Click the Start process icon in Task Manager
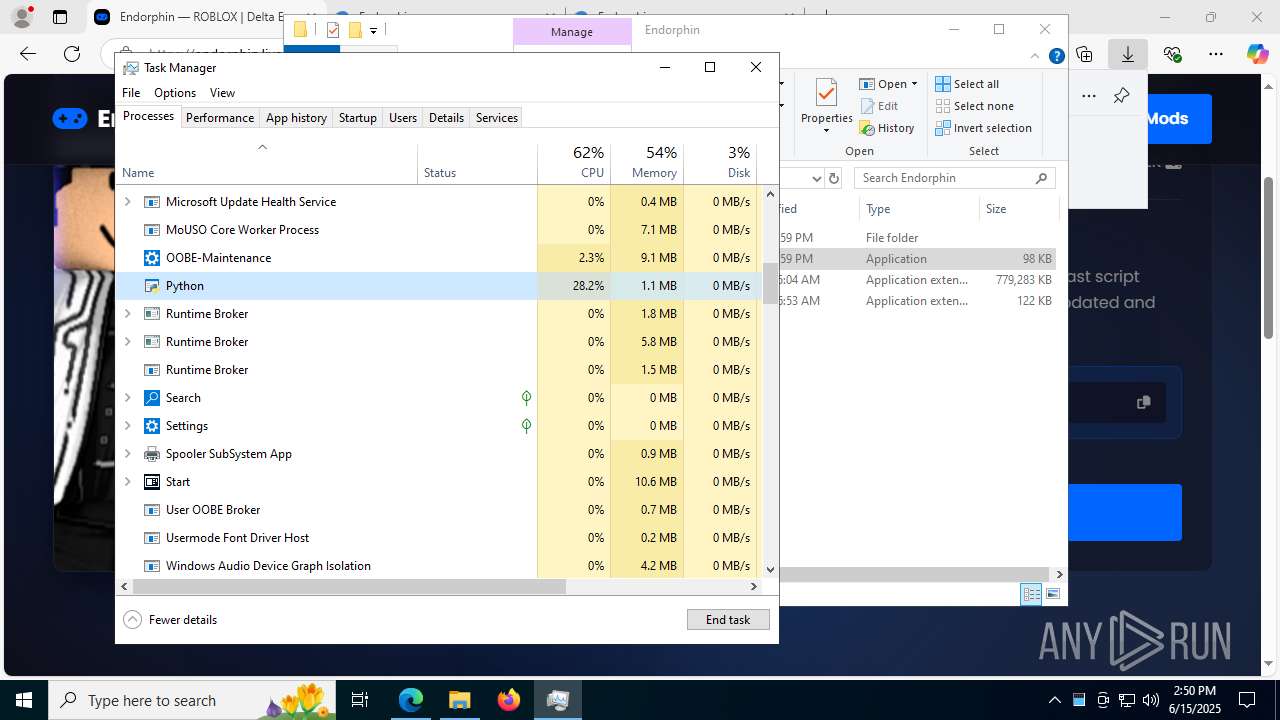 152,482
